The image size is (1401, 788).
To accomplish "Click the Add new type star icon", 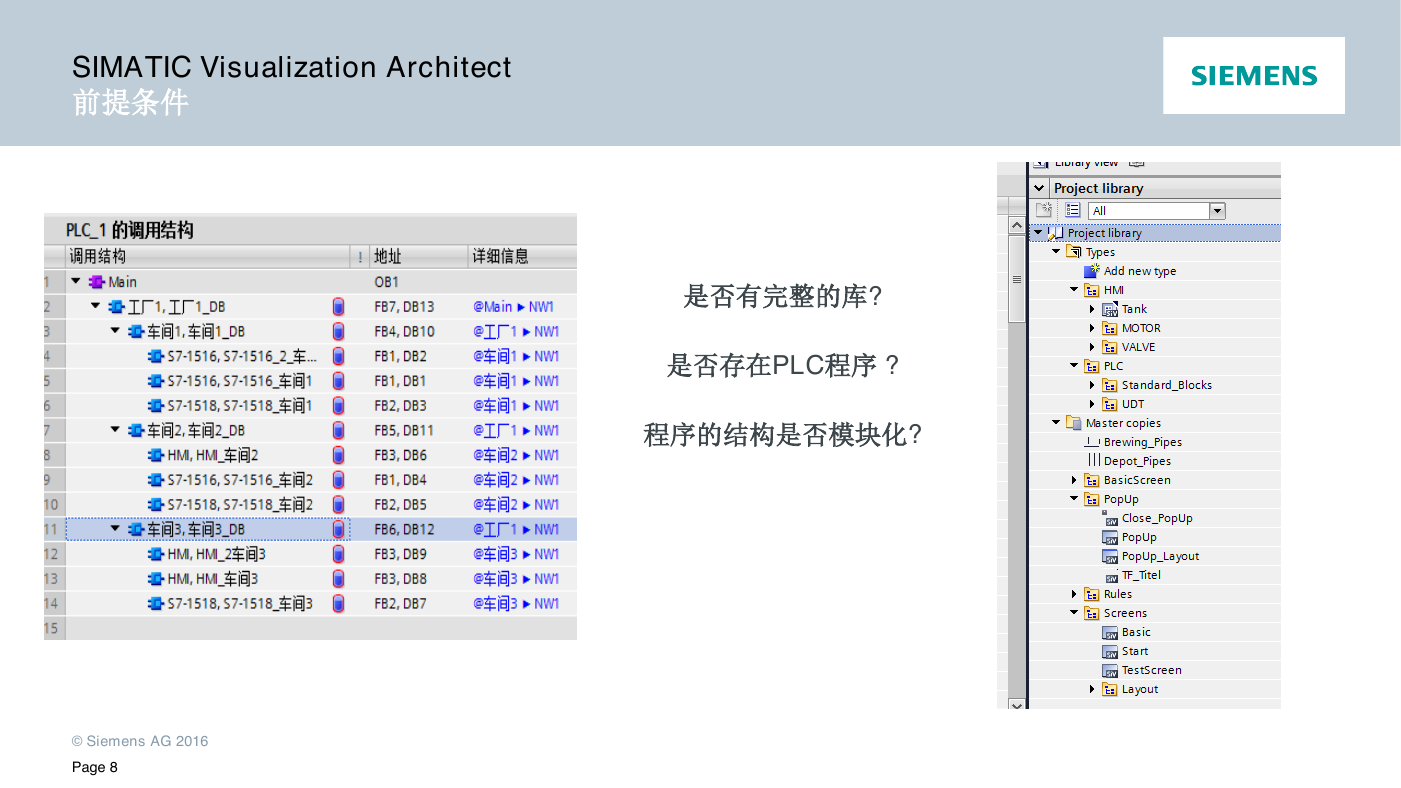I will coord(1092,271).
